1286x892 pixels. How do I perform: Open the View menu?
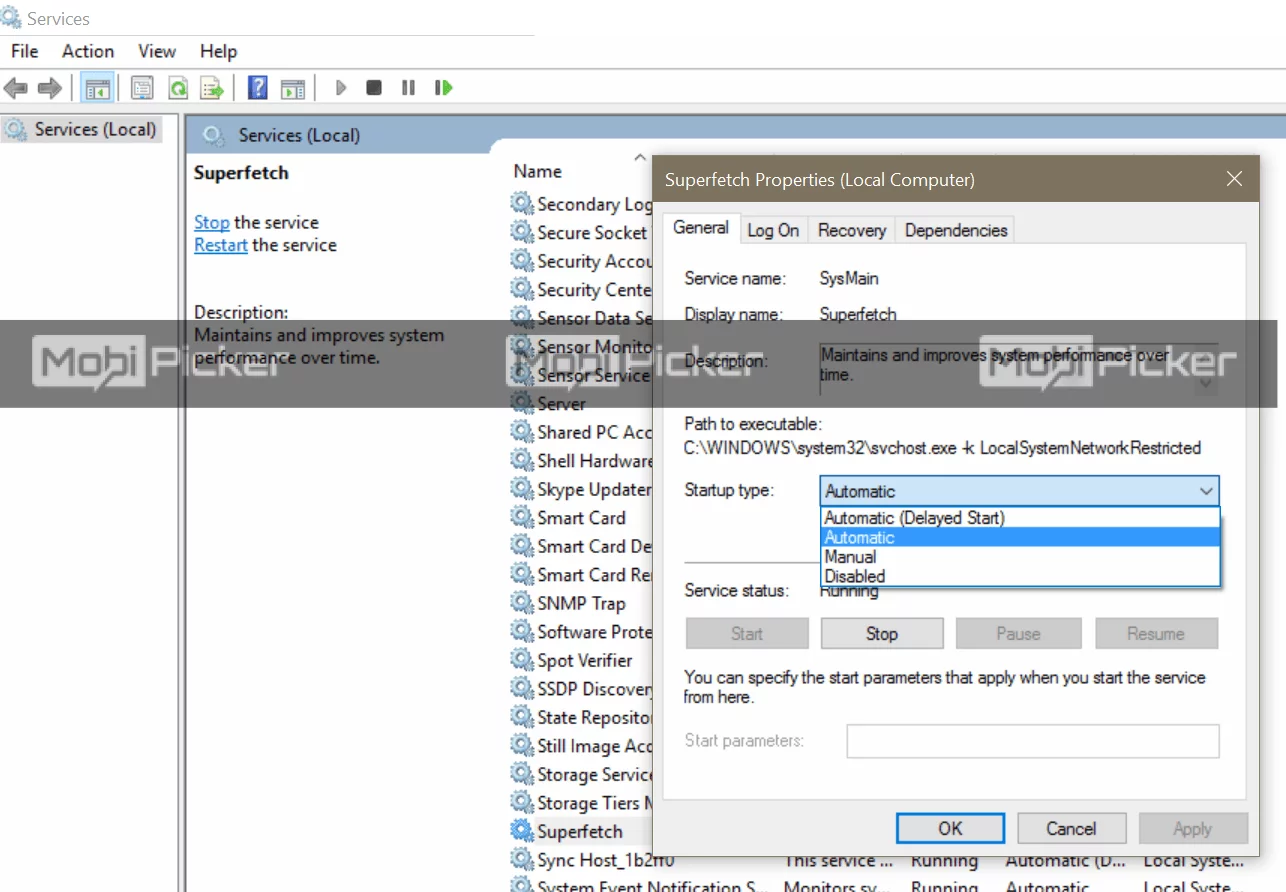(x=157, y=51)
